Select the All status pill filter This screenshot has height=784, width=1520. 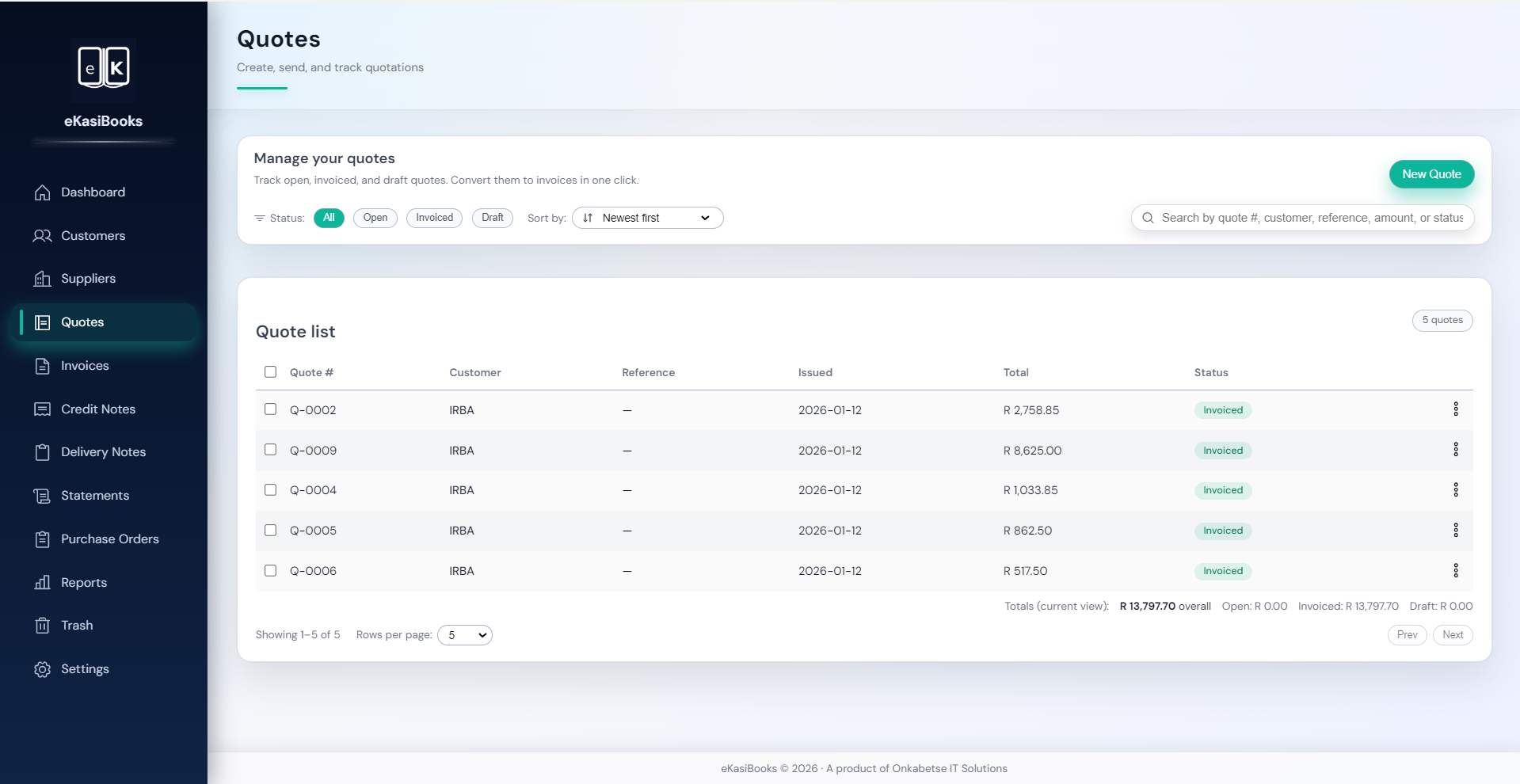click(x=329, y=218)
